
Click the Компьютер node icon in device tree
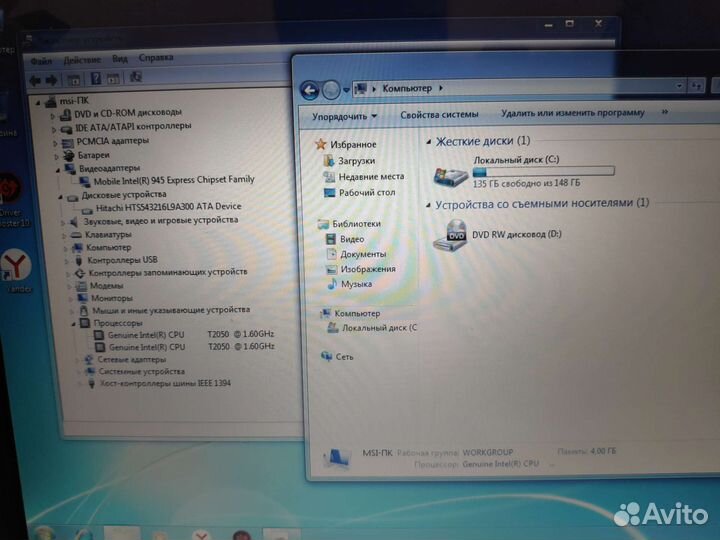pos(78,248)
